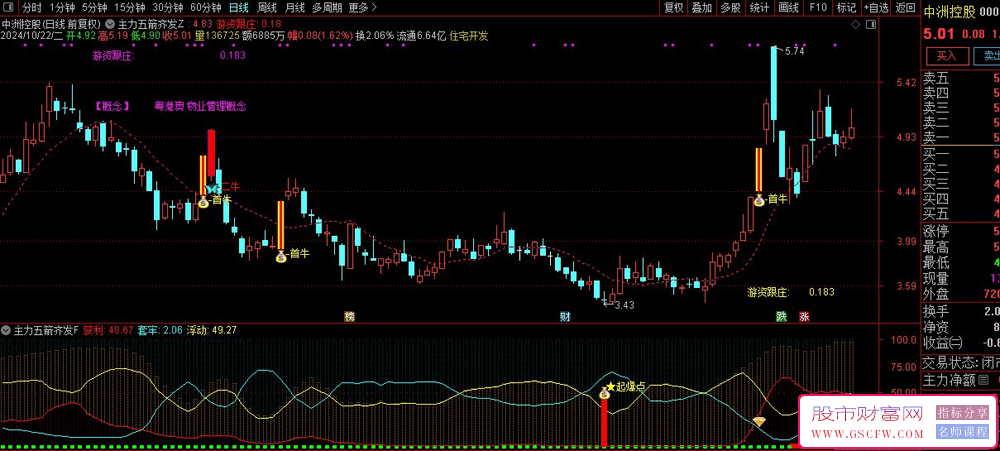1000x451 pixels.
Task: Click the 叠加 overlay button
Action: [x=702, y=8]
